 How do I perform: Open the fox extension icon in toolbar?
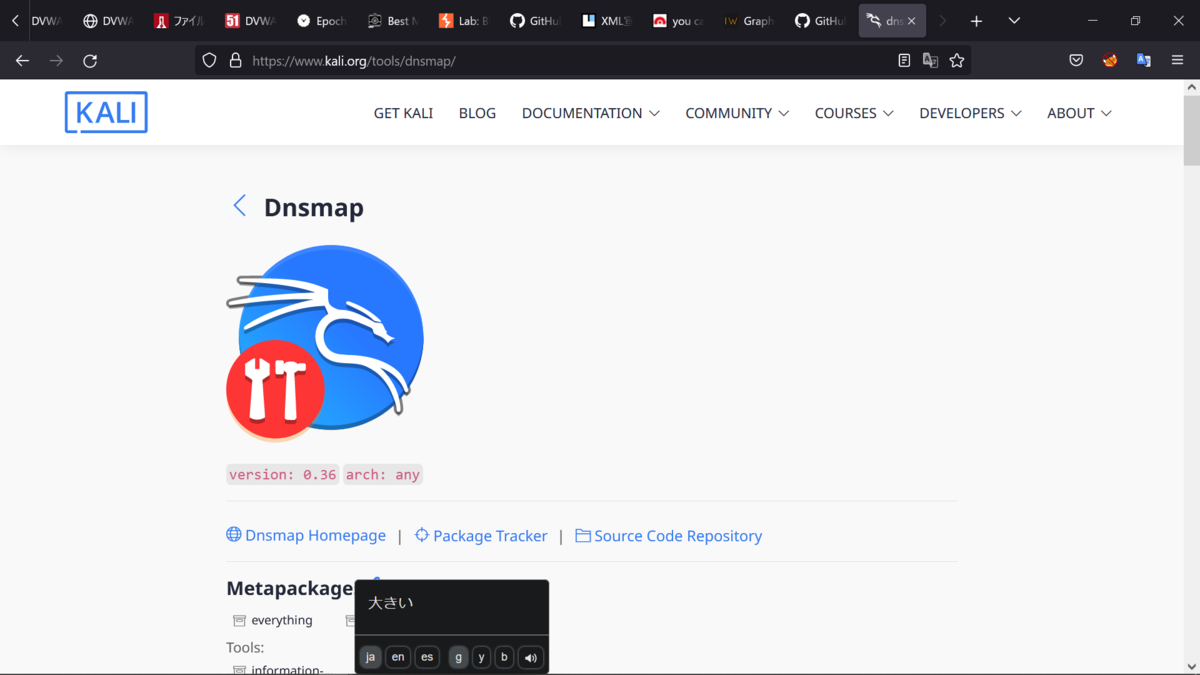coord(1110,61)
